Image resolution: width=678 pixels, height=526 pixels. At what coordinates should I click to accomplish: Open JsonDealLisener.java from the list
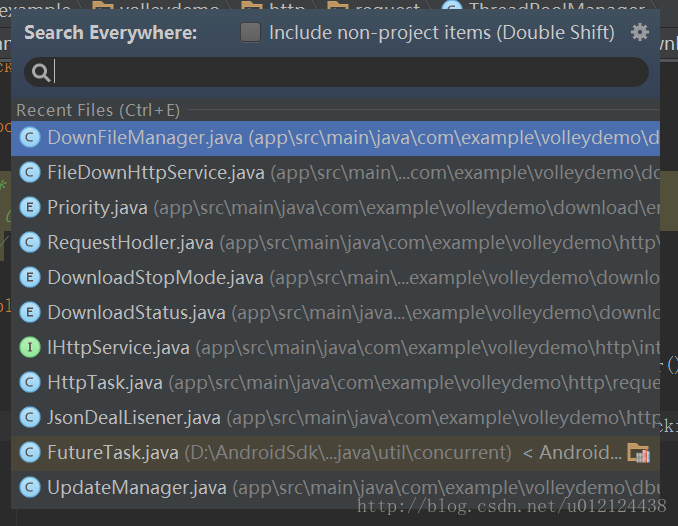click(335, 418)
